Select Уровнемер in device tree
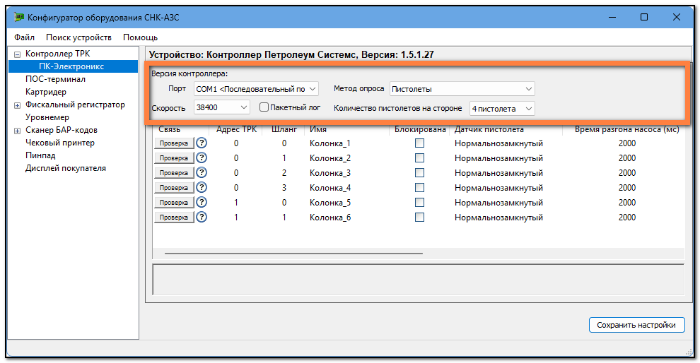The width and height of the screenshot is (700, 363). (x=47, y=117)
